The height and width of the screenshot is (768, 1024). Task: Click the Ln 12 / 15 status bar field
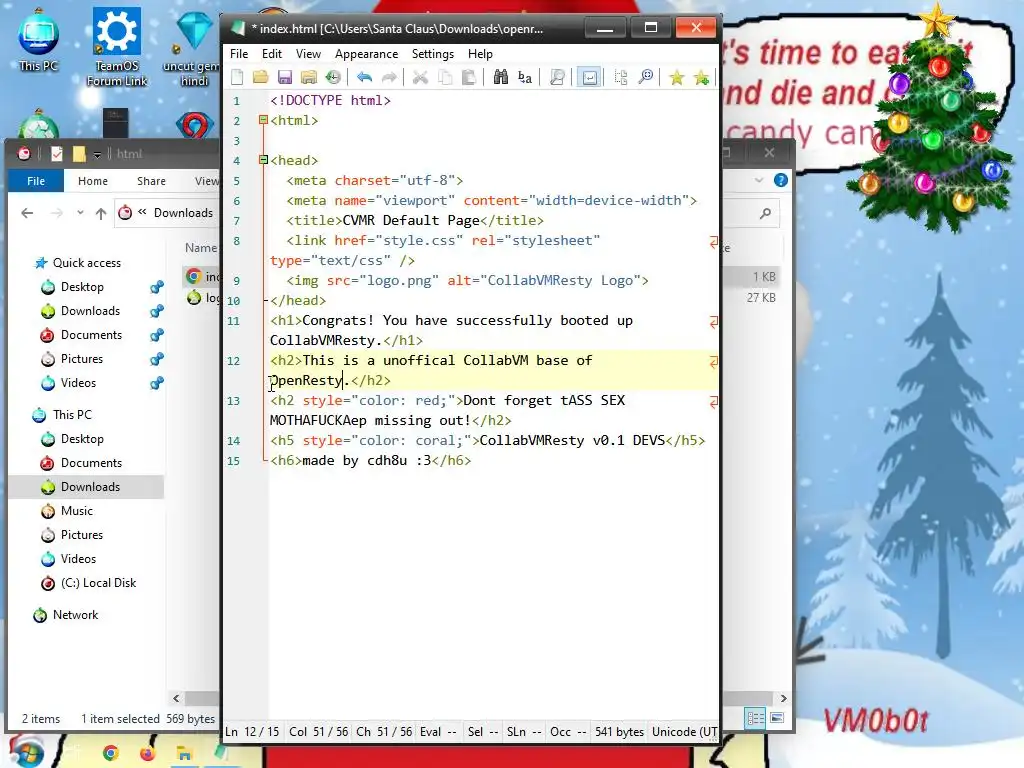(252, 732)
